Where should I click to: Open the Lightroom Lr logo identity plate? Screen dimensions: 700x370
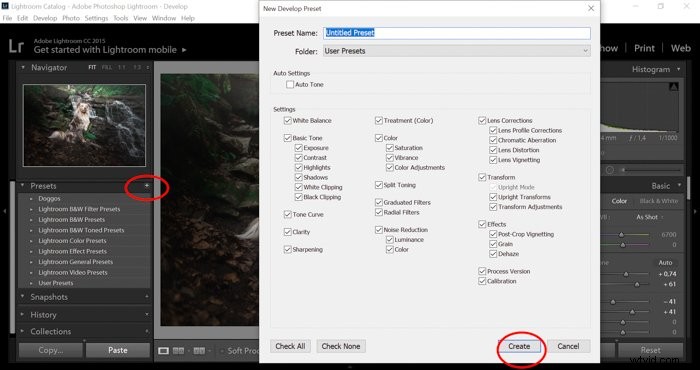tap(16, 46)
